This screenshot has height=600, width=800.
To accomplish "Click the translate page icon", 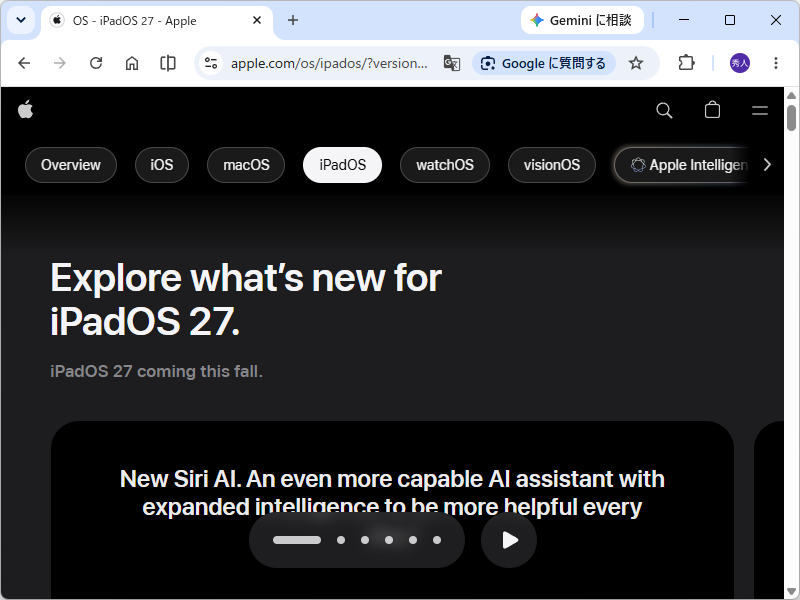I will (x=452, y=63).
